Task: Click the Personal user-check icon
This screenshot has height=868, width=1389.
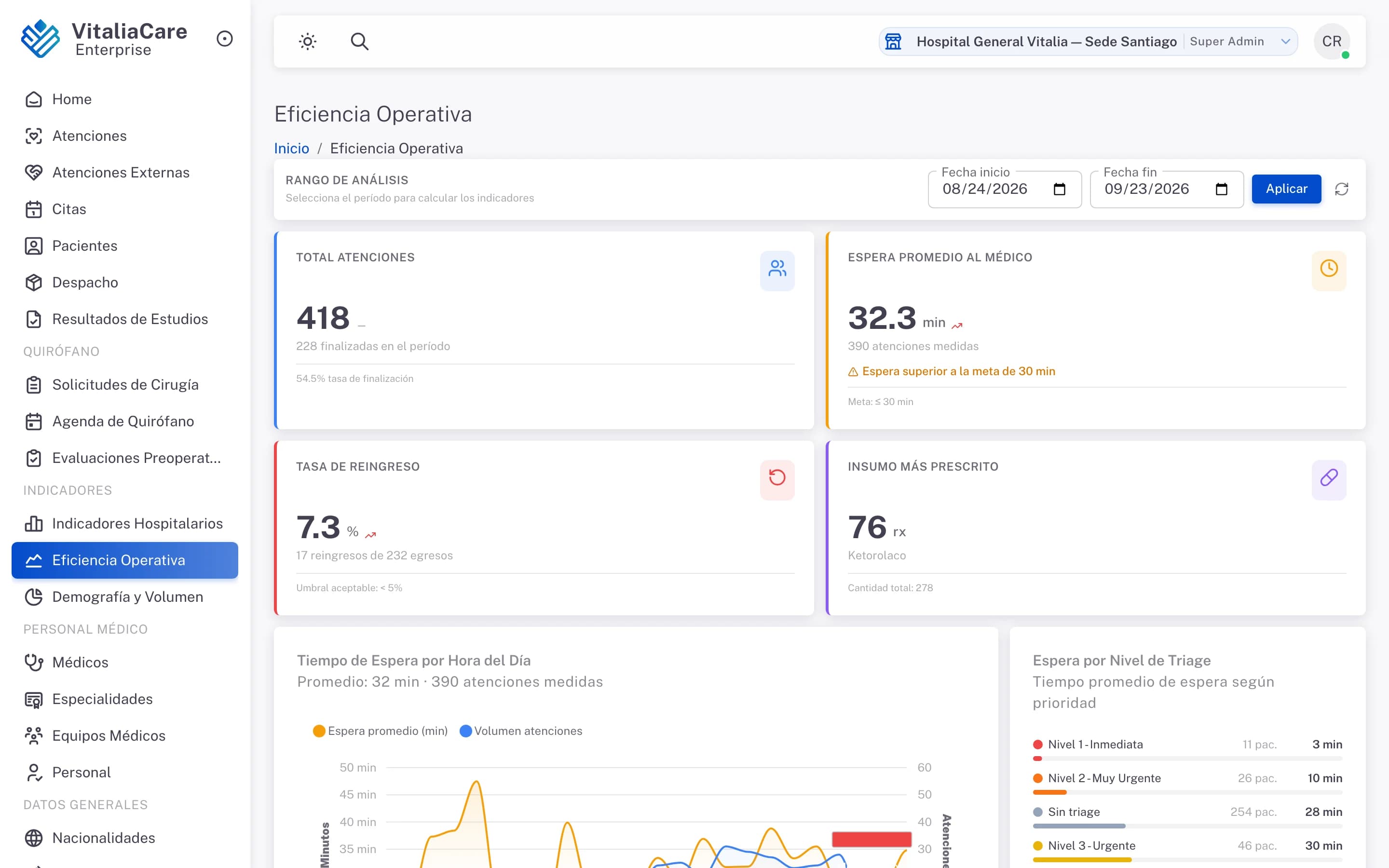Action: [34, 773]
